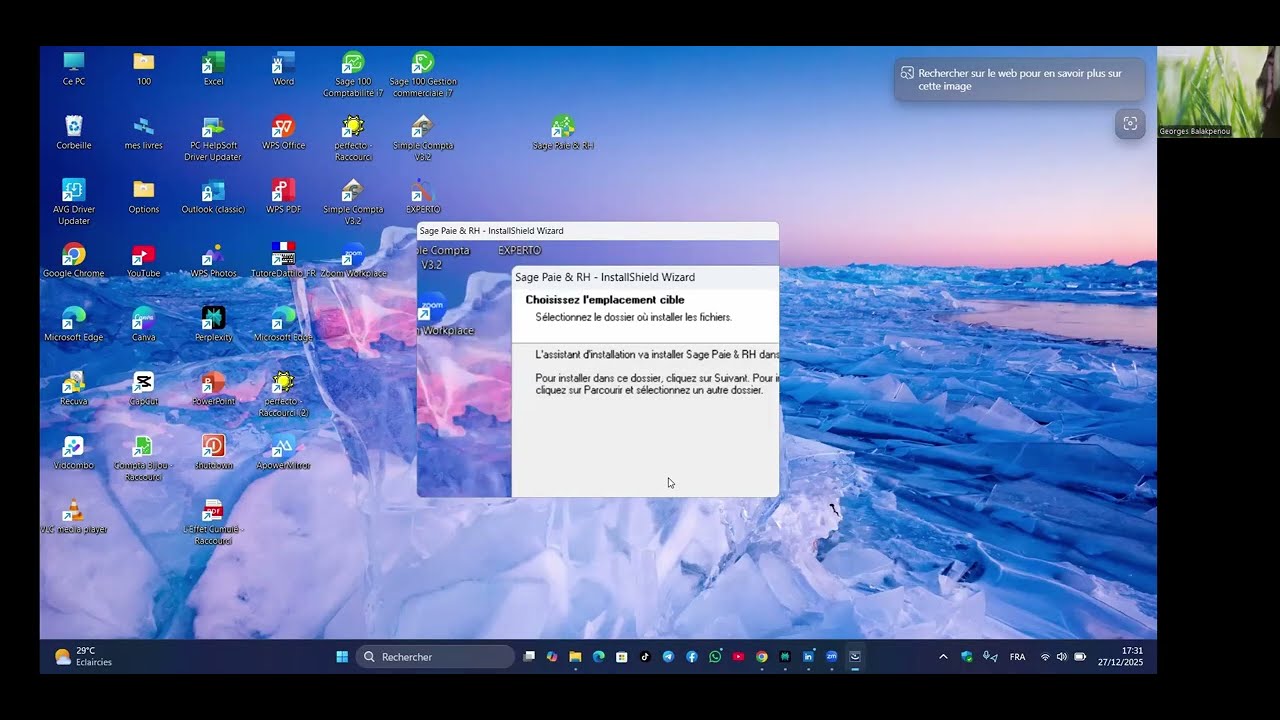Open the Options folder on desktop
This screenshot has width=1280, height=720.
(x=144, y=196)
